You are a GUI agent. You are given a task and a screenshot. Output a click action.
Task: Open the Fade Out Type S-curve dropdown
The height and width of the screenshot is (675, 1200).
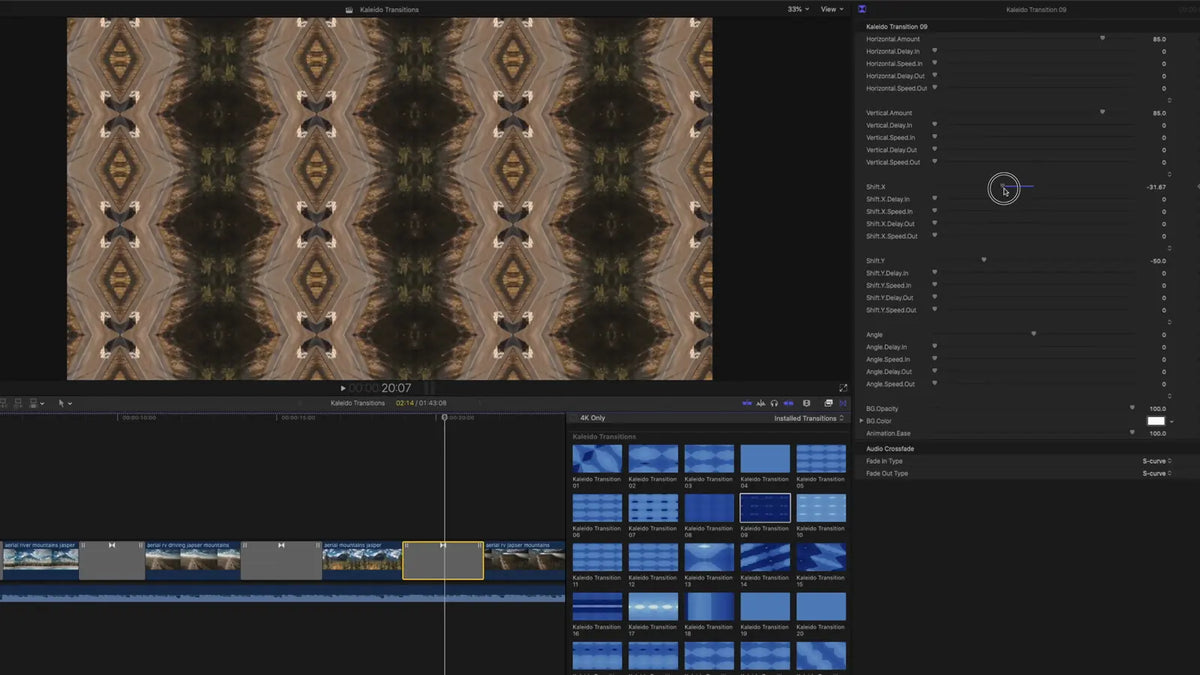pyautogui.click(x=1155, y=473)
